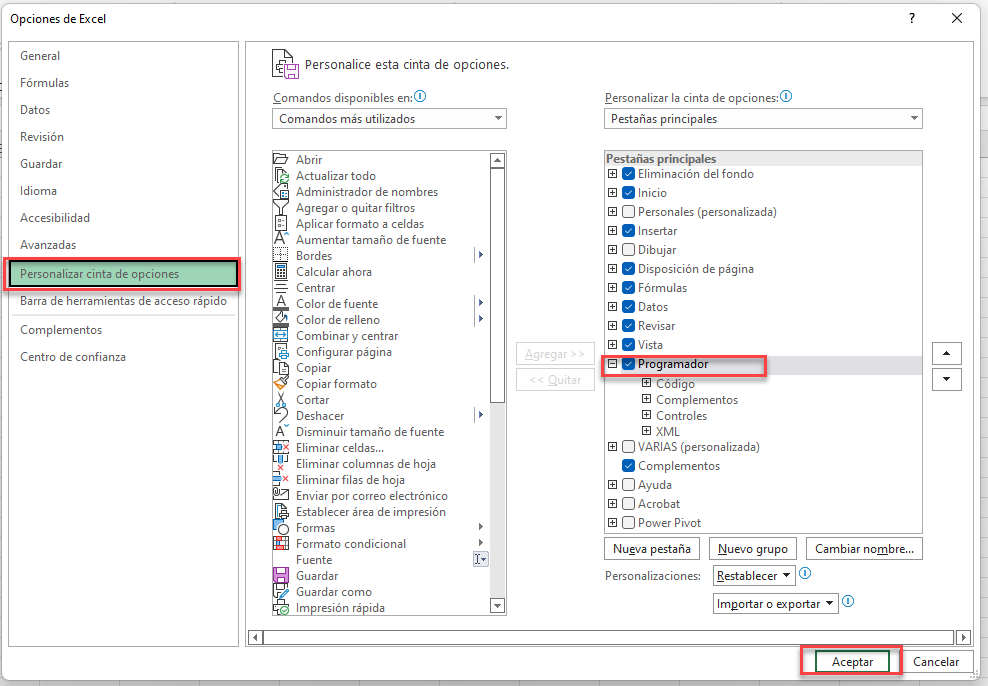Image resolution: width=988 pixels, height=686 pixels.
Task: Open the Importar o exportar dropdown
Action: [776, 603]
